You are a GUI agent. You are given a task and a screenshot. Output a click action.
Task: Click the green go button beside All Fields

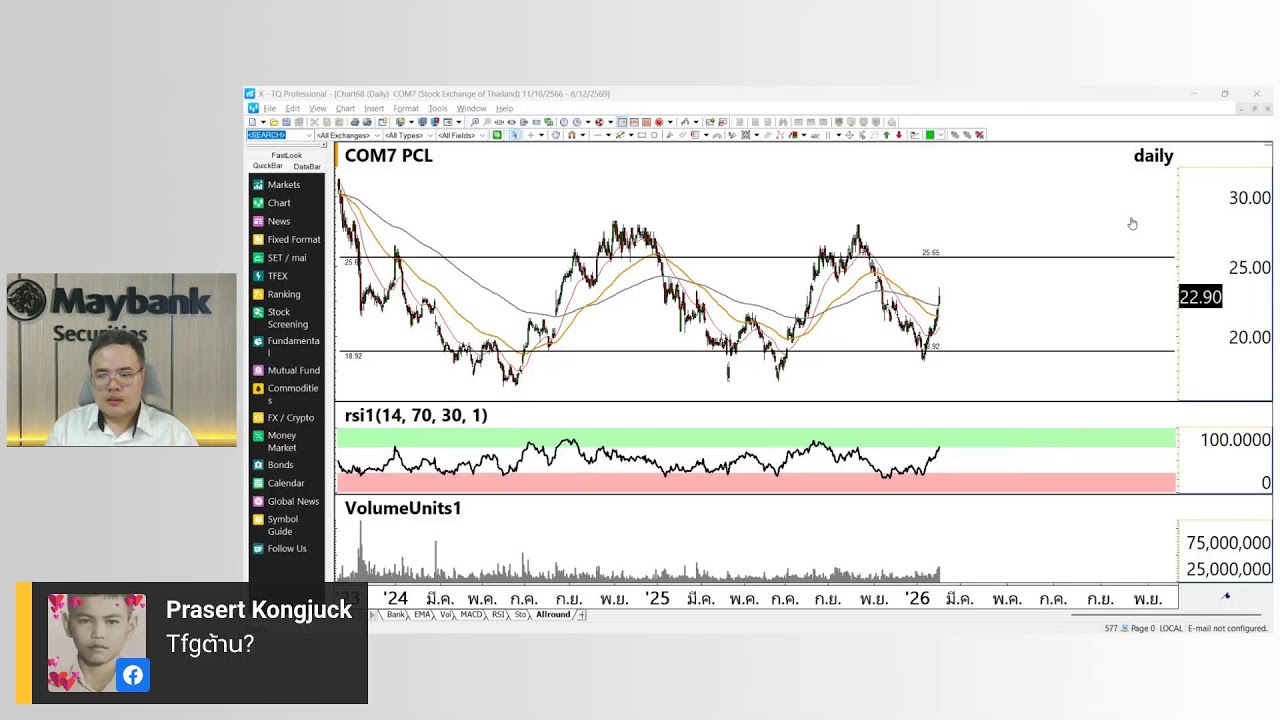(x=497, y=135)
